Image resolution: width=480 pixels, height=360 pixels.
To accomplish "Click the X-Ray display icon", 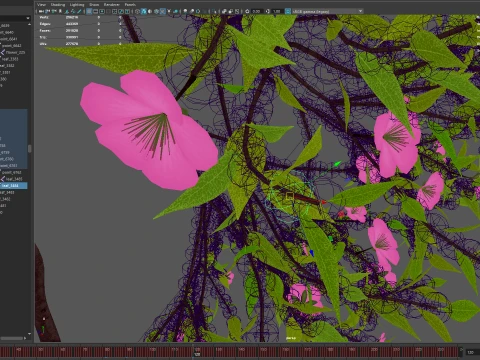I will pyautogui.click(x=224, y=11).
